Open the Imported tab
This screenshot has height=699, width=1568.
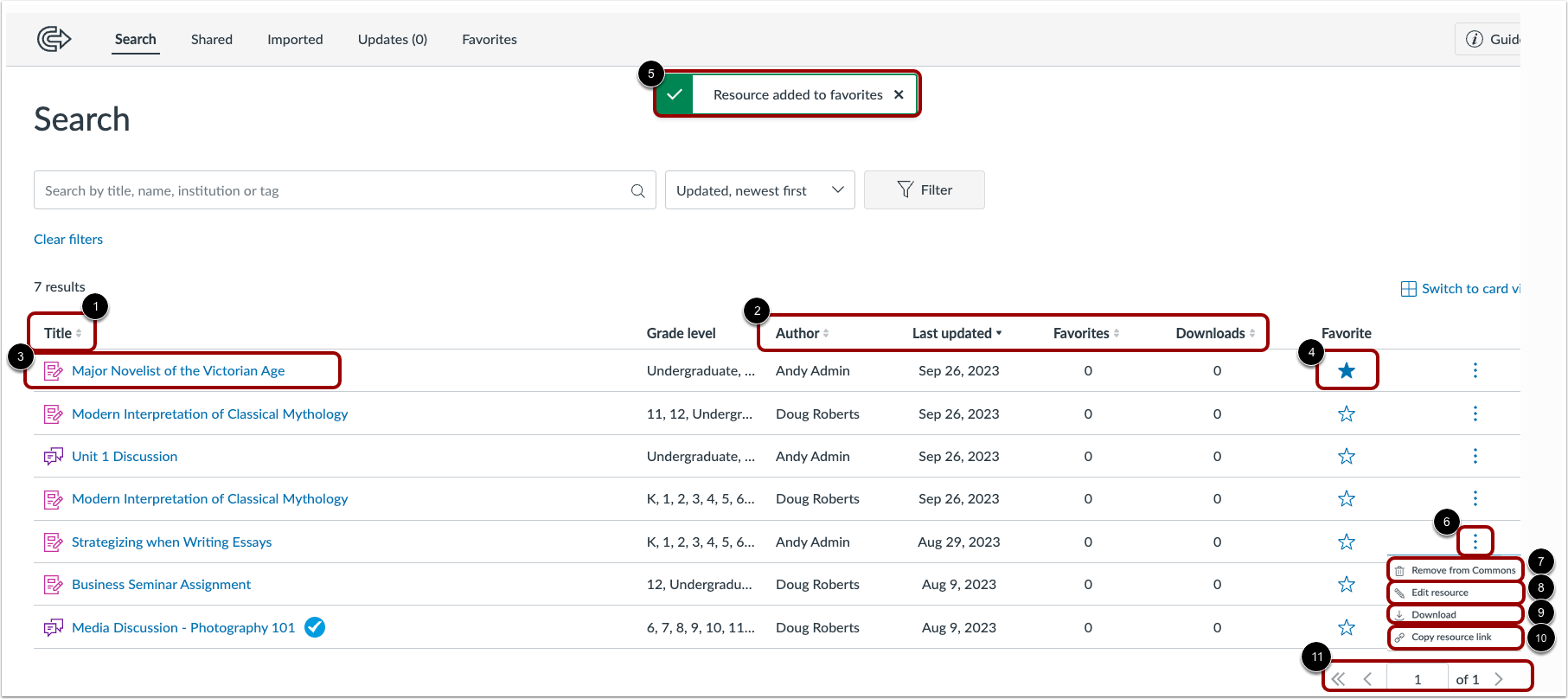point(295,40)
